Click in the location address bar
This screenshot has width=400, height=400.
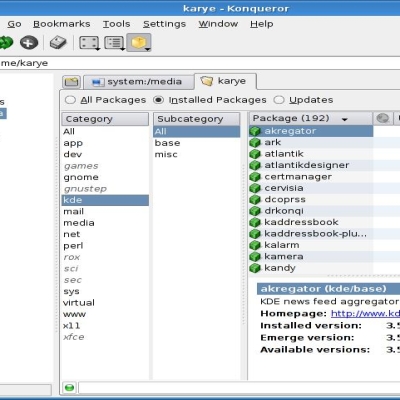200,63
